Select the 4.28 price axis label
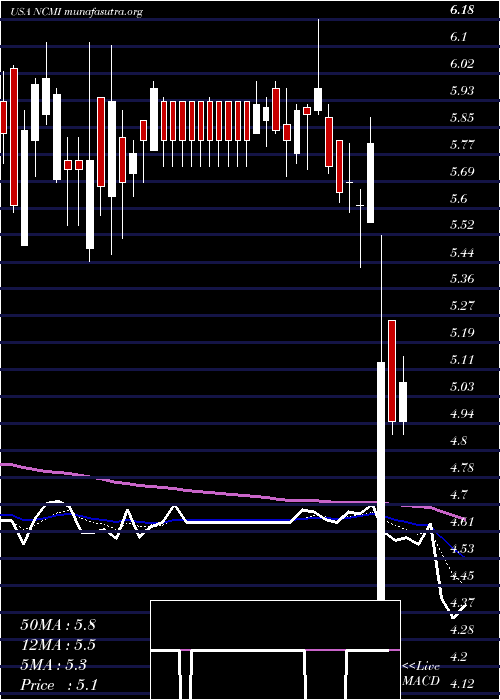This screenshot has width=500, height=700. tap(462, 629)
